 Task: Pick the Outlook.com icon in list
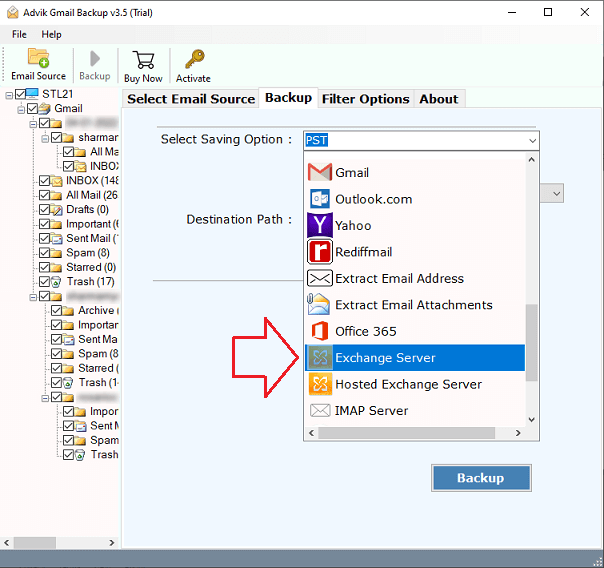320,199
